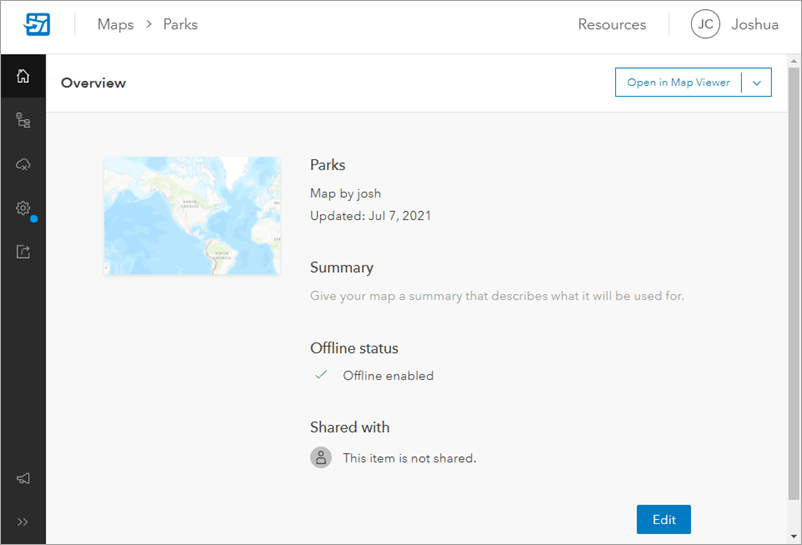Click Open in Map Viewer button
This screenshot has width=802, height=545.
678,82
